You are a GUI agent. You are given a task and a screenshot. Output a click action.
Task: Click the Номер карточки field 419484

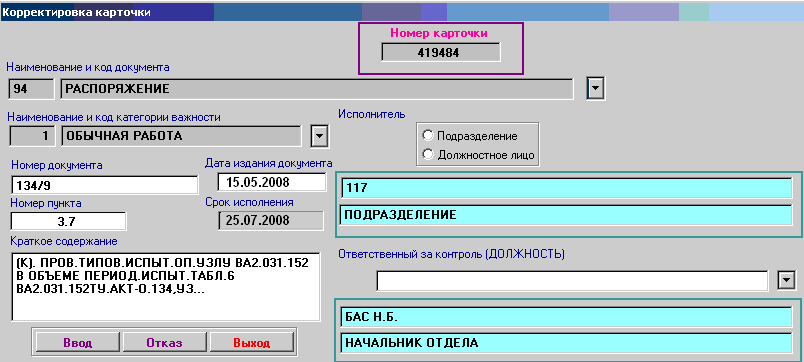tap(441, 52)
